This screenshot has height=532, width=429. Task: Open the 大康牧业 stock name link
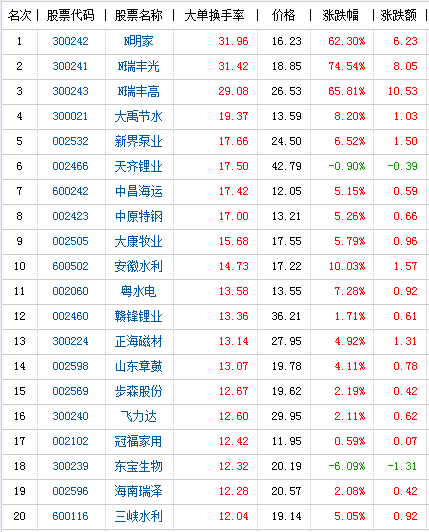click(138, 241)
